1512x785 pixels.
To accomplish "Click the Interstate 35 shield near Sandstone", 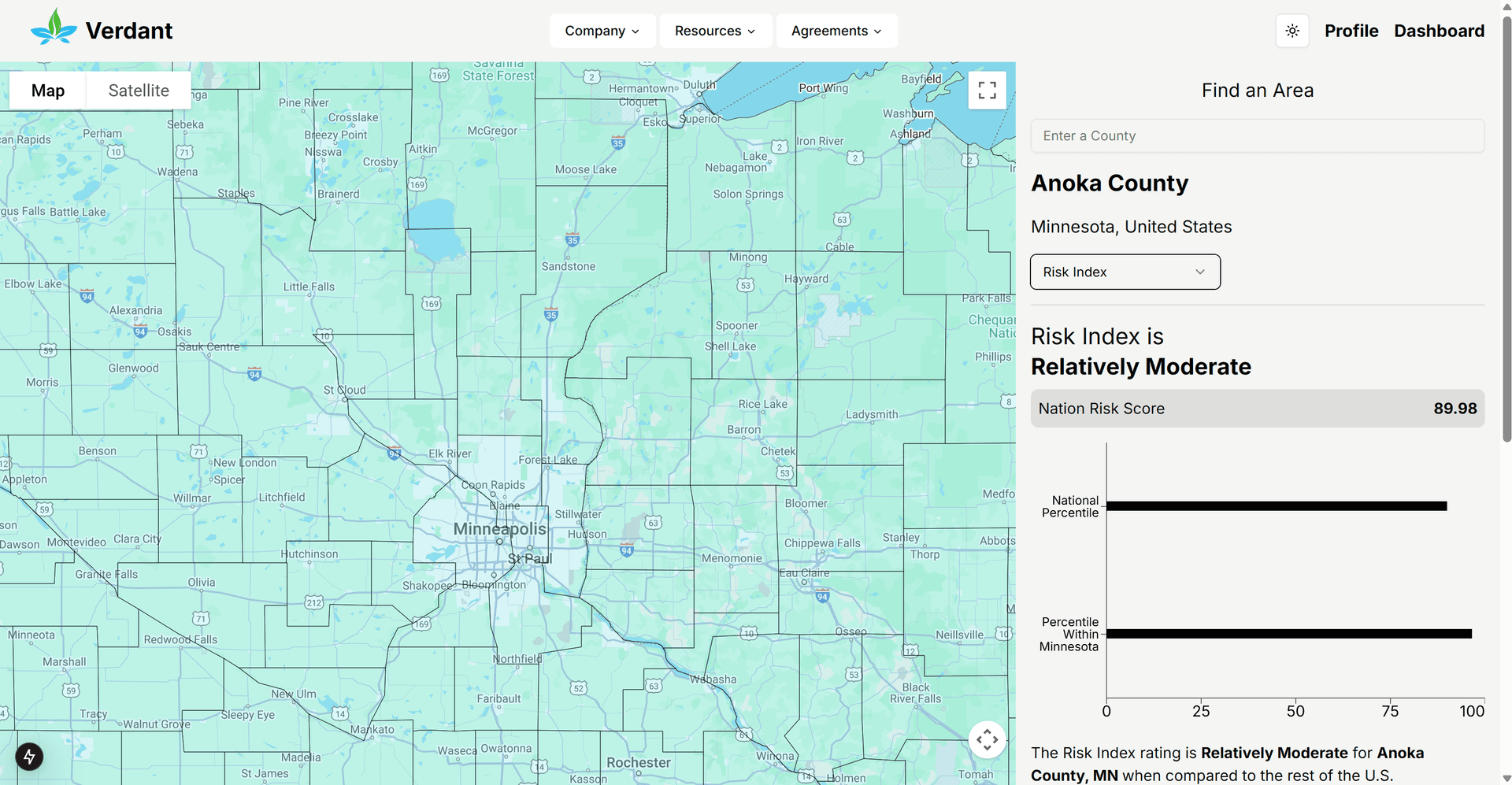I will [x=573, y=239].
